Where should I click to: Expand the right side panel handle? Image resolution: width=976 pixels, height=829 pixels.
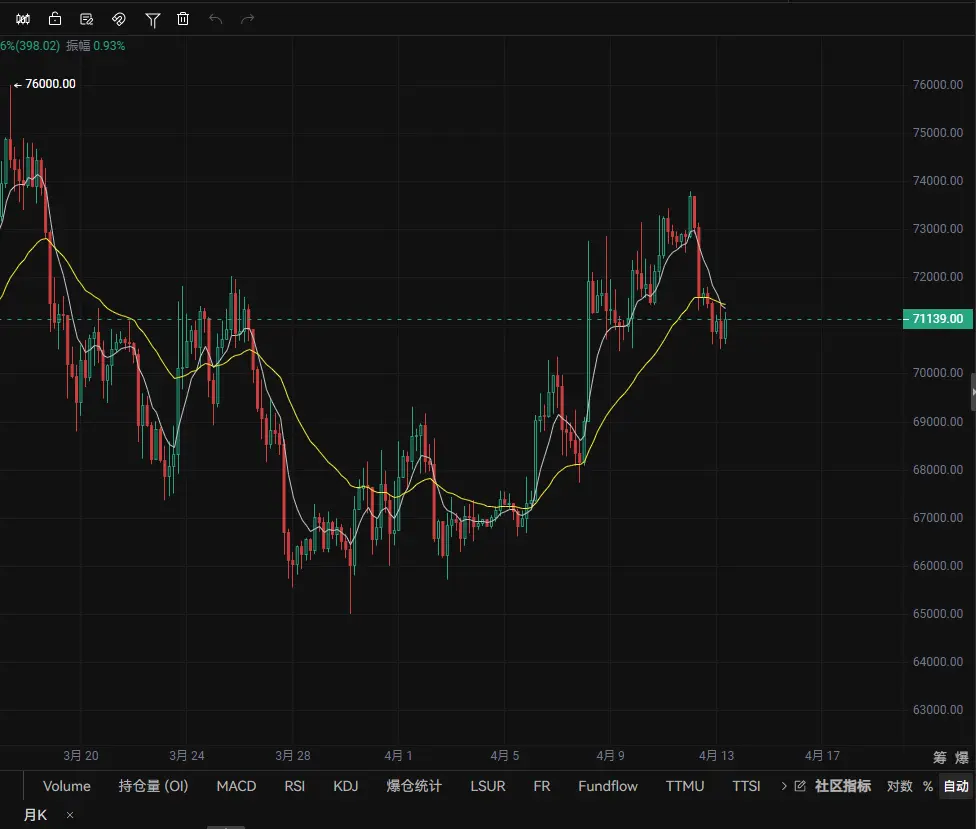[973, 392]
